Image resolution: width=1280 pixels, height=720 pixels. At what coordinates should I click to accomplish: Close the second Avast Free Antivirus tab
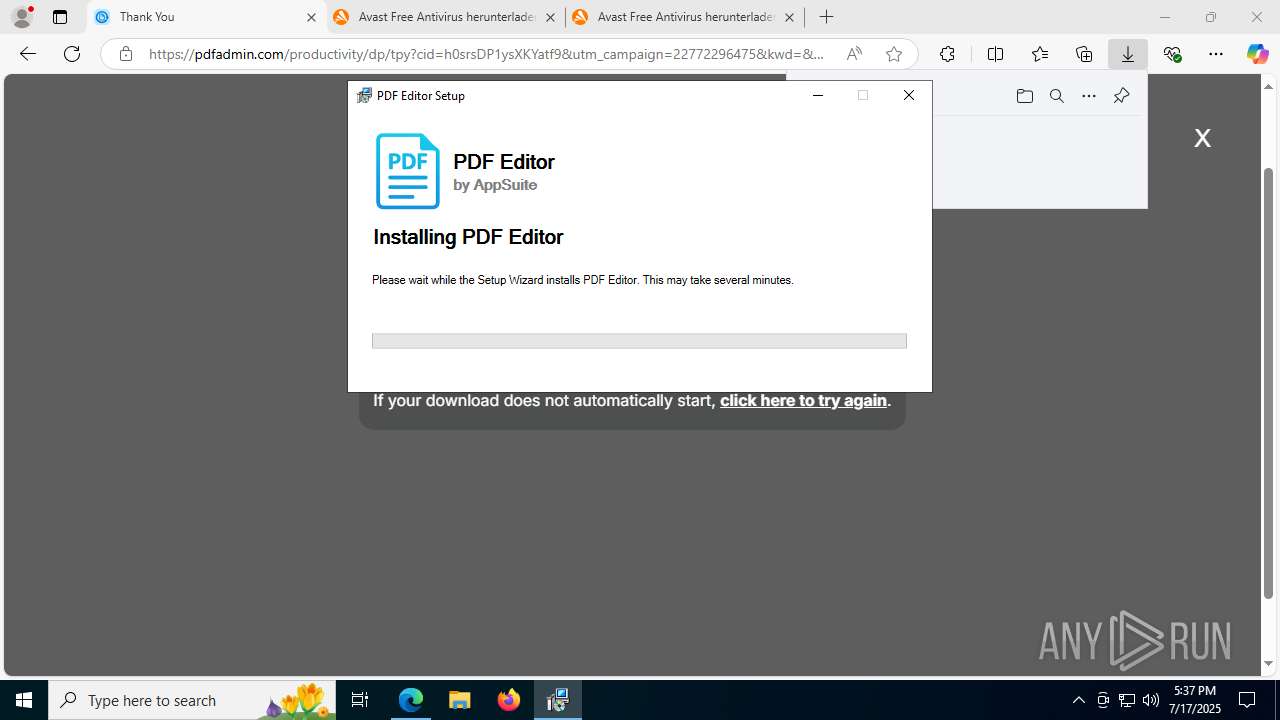[789, 17]
